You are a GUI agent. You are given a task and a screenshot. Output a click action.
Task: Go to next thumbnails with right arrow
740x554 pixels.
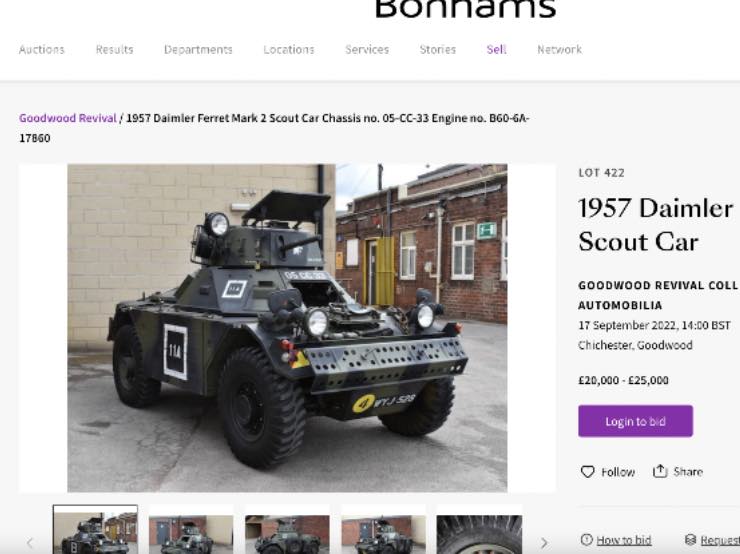pos(544,543)
